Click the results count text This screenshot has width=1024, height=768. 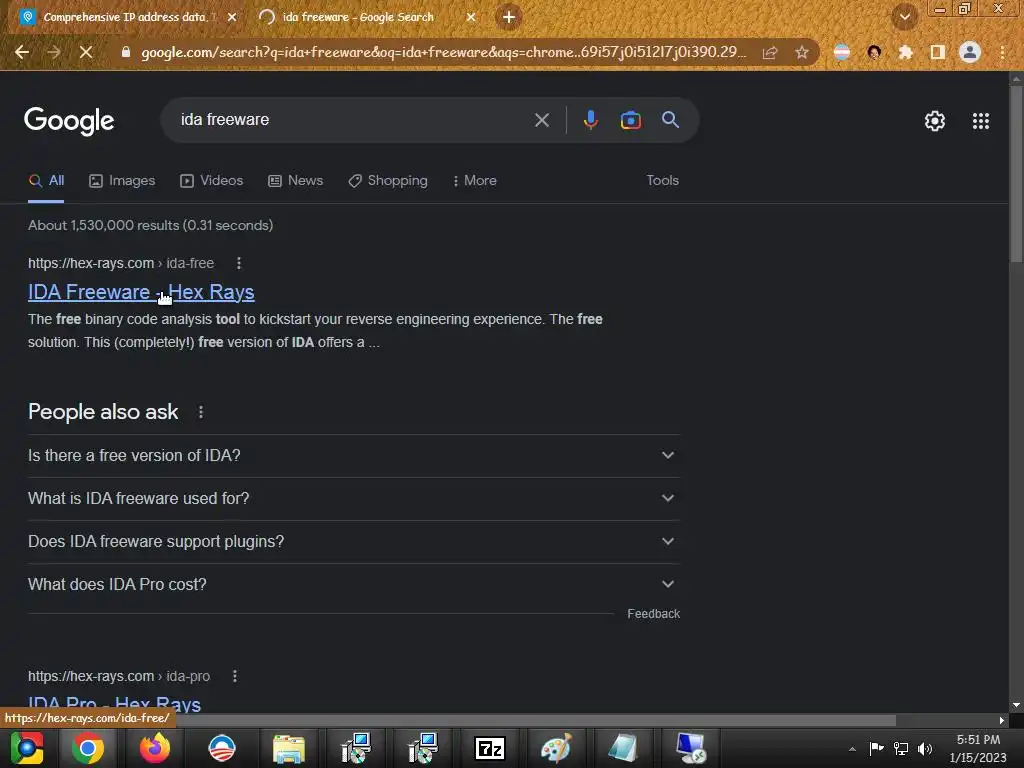(150, 225)
